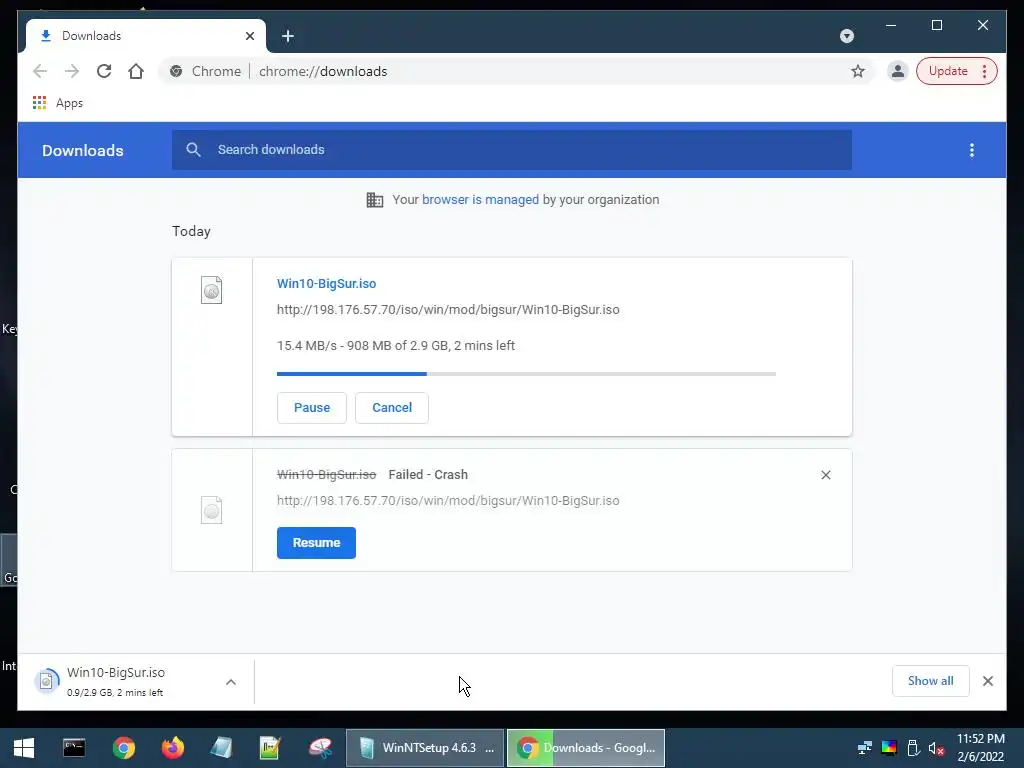Open the user profile avatar
The height and width of the screenshot is (768, 1024).
click(898, 71)
